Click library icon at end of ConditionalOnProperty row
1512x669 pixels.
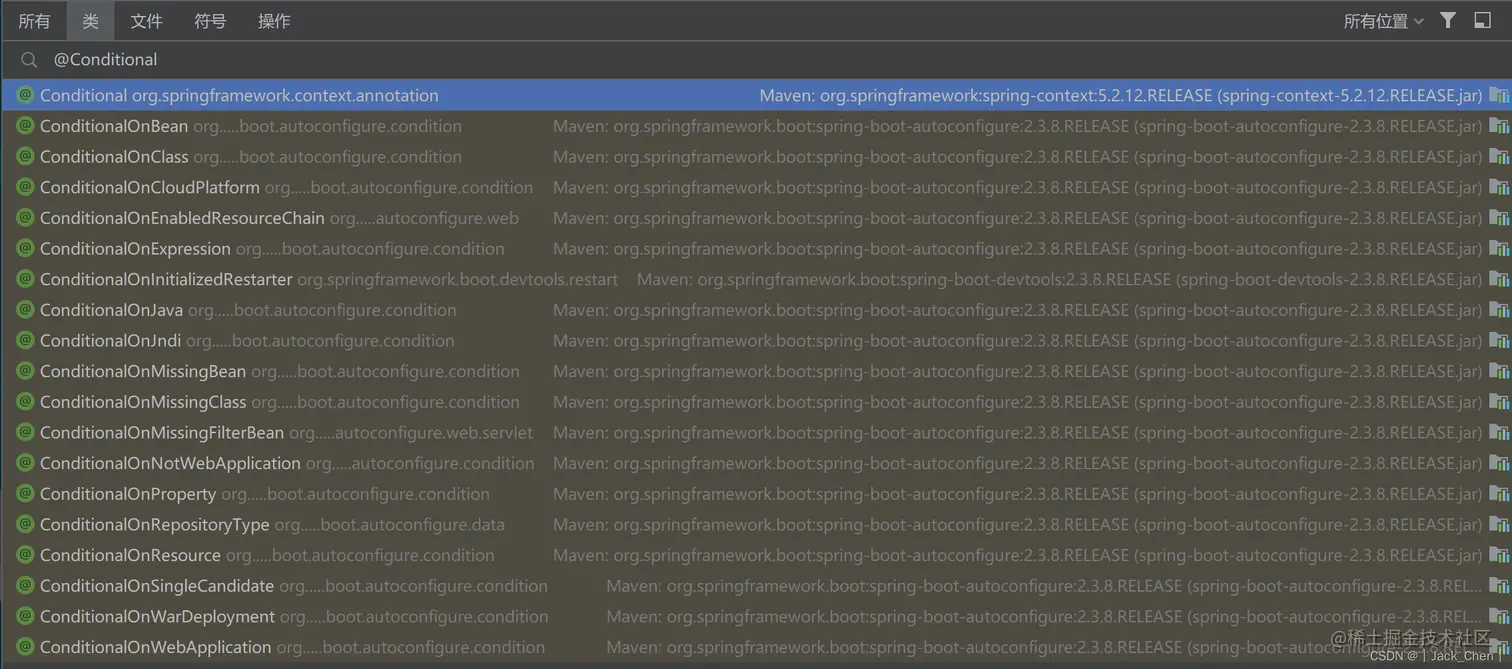point(1499,494)
